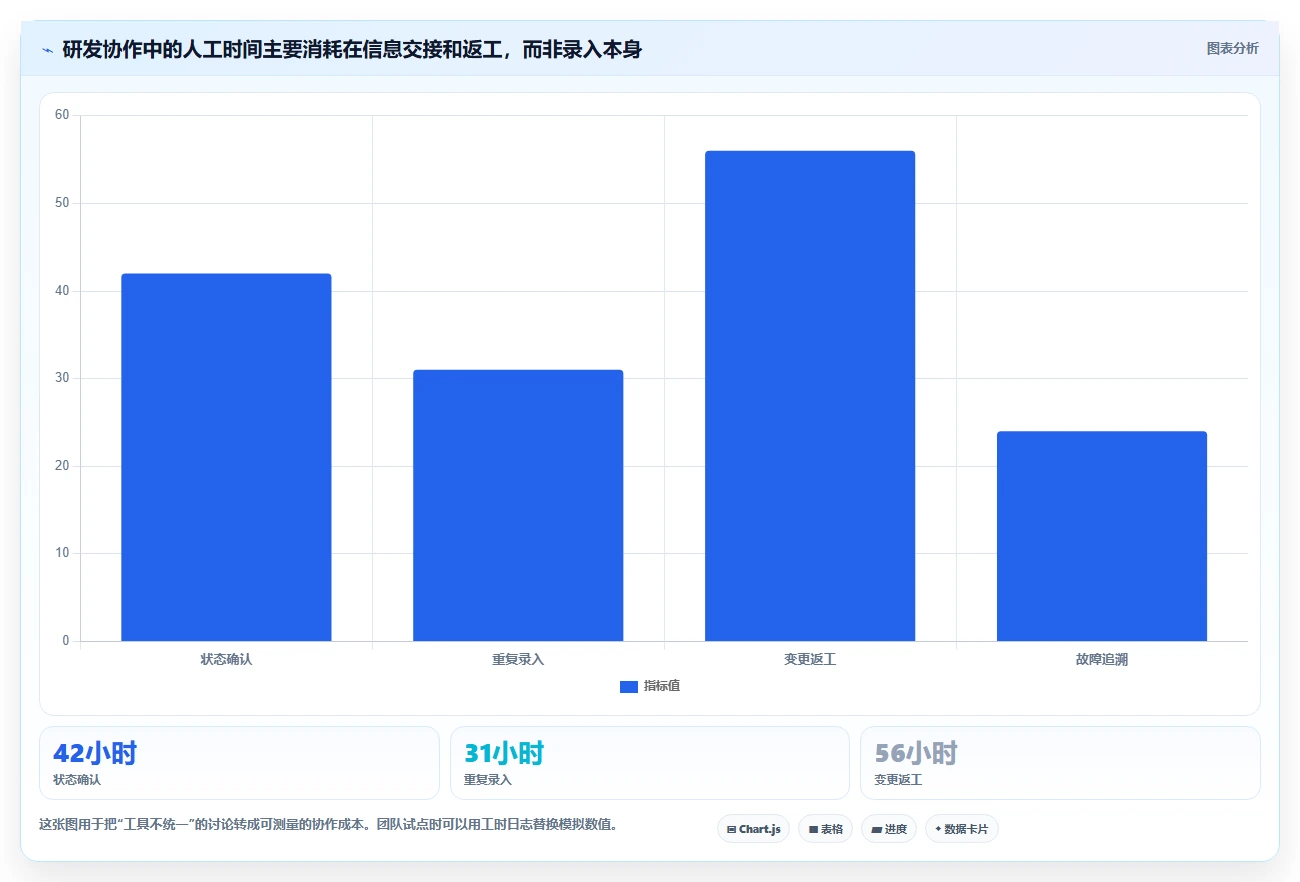Click the footnote text about 工具不统一
This screenshot has height=882, width=1300.
coord(330,825)
